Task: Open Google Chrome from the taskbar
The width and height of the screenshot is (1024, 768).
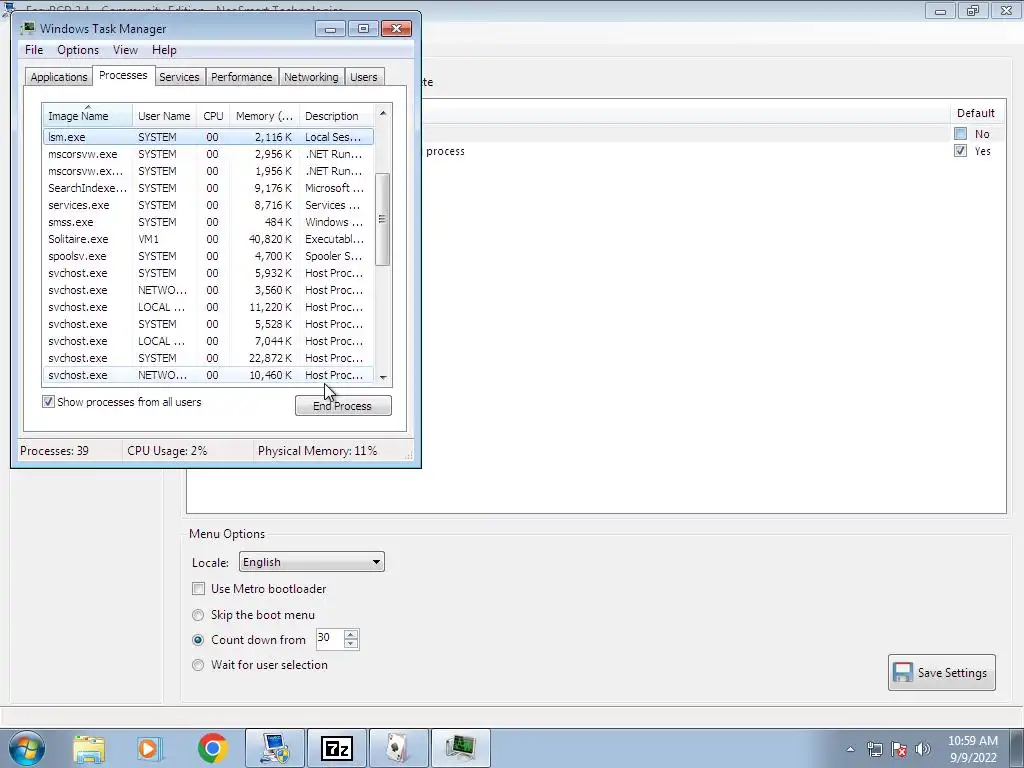Action: pos(212,748)
